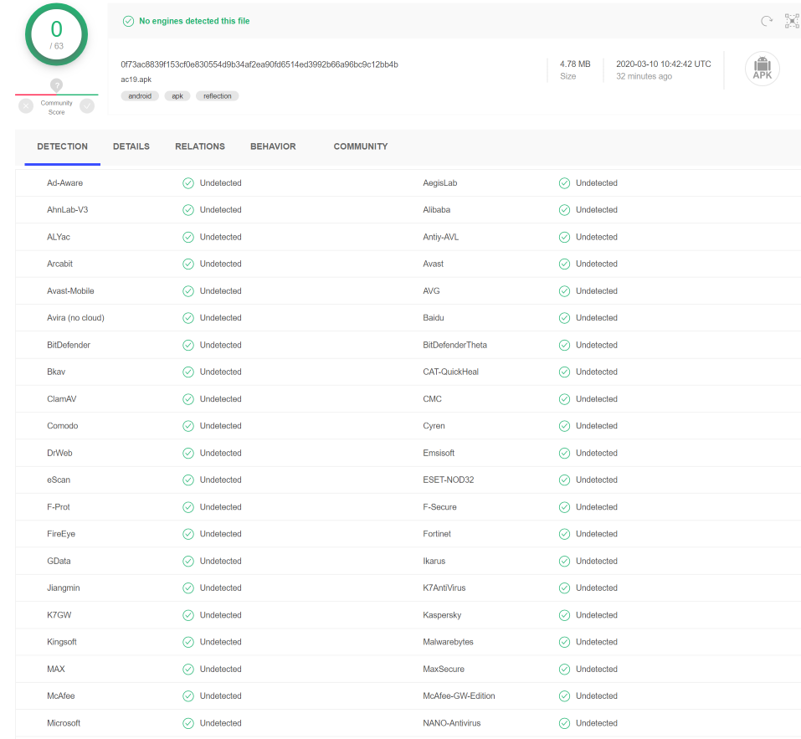Click the FireEye engine name
Viewport: 801px width, 739px height.
pos(61,534)
